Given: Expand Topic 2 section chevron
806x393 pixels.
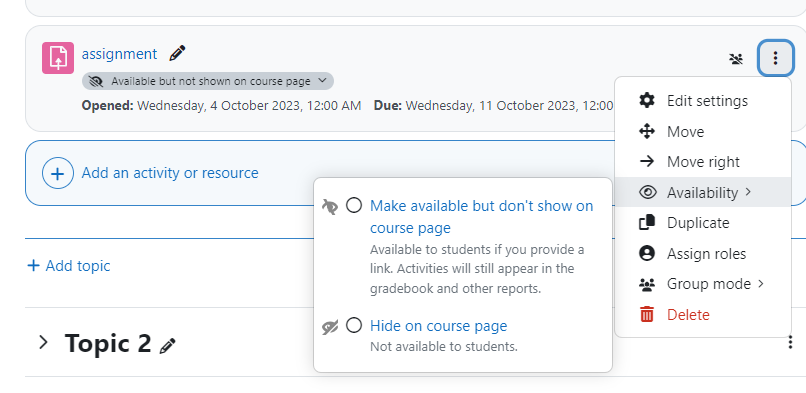Looking at the screenshot, I should (44, 342).
